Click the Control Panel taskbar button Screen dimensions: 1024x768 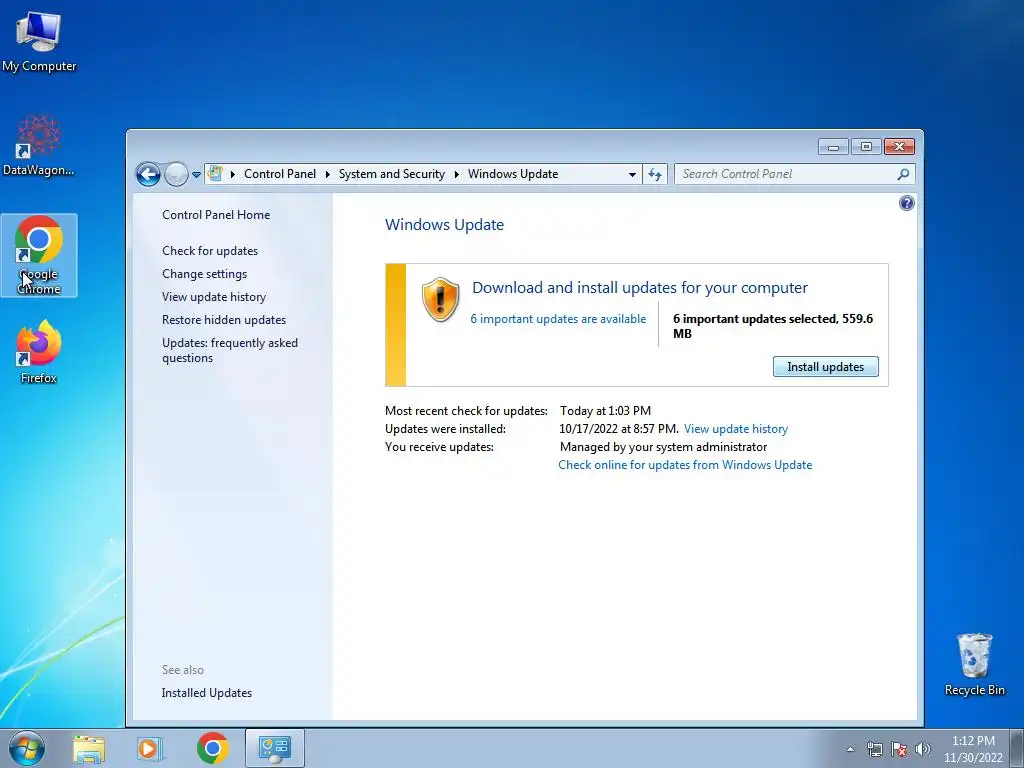tap(275, 748)
